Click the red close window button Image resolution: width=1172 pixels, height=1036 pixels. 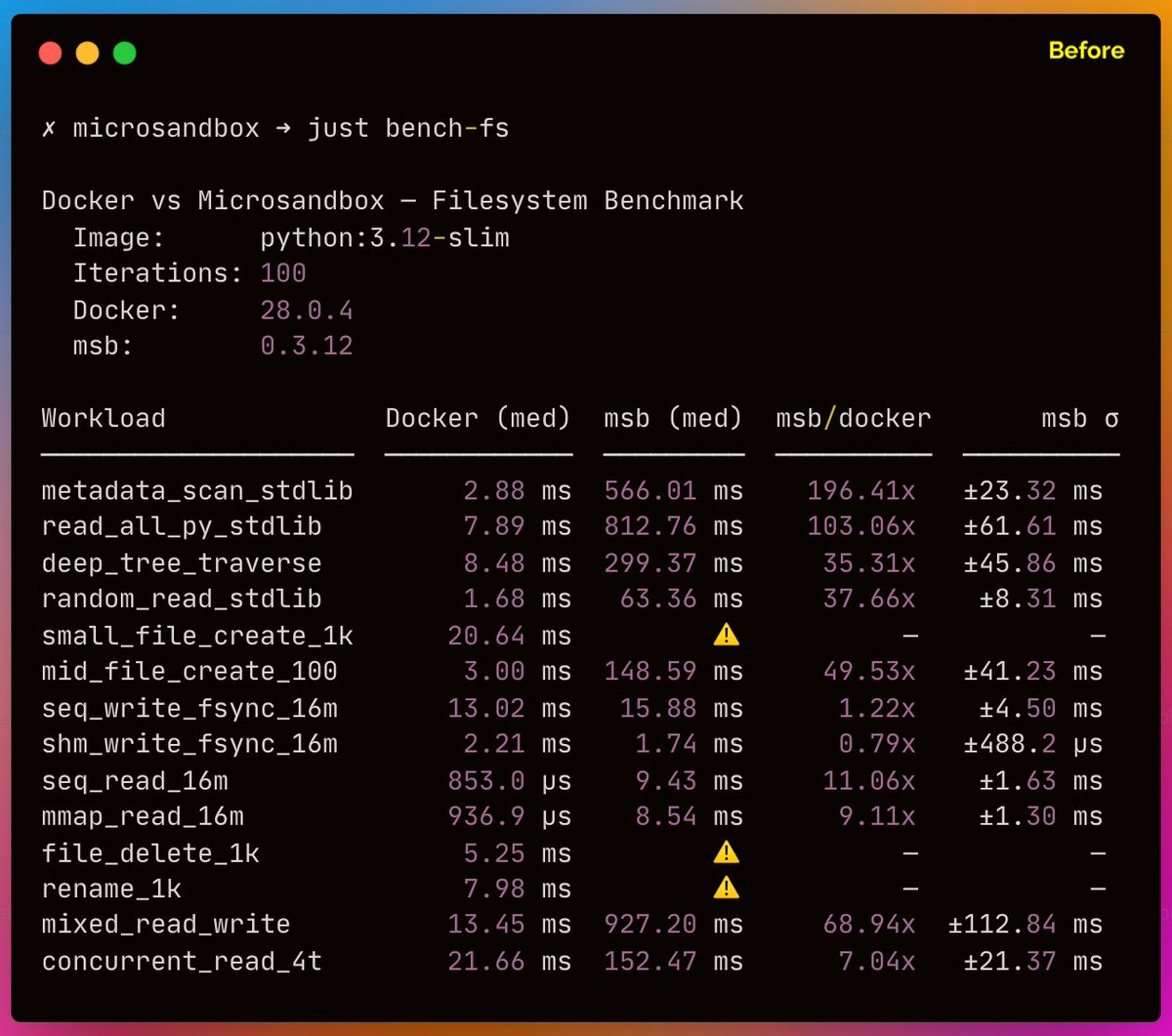pyautogui.click(x=50, y=53)
